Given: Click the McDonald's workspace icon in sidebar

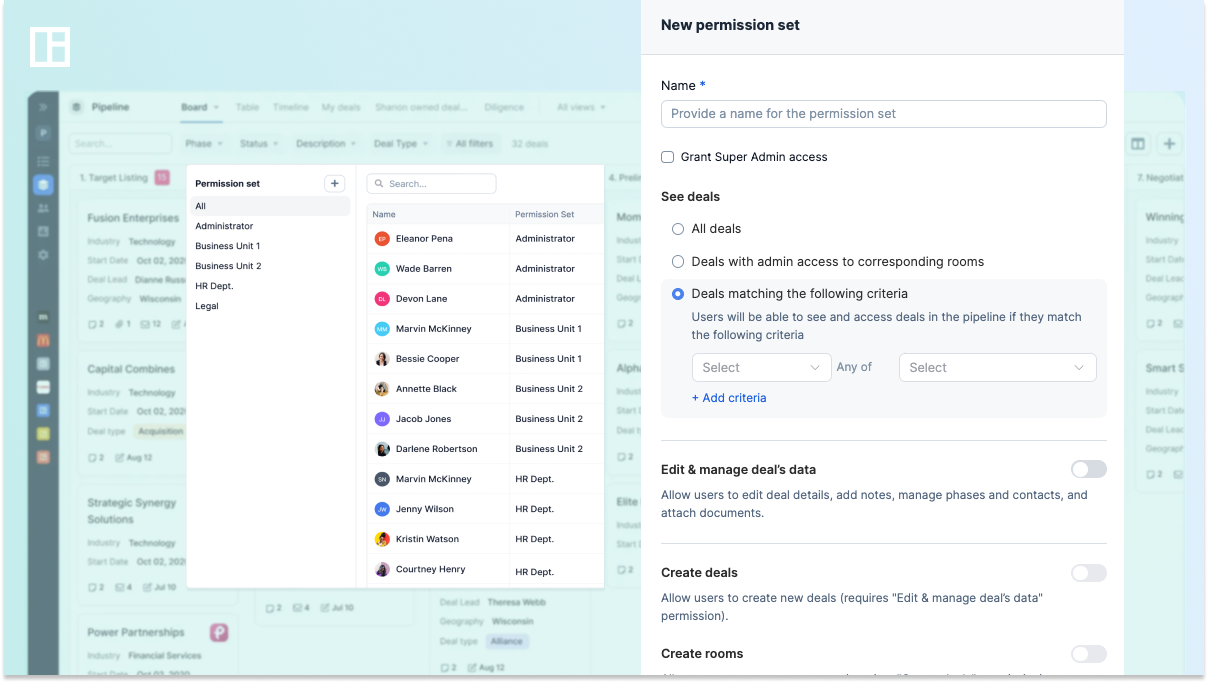Looking at the screenshot, I should tap(43, 341).
